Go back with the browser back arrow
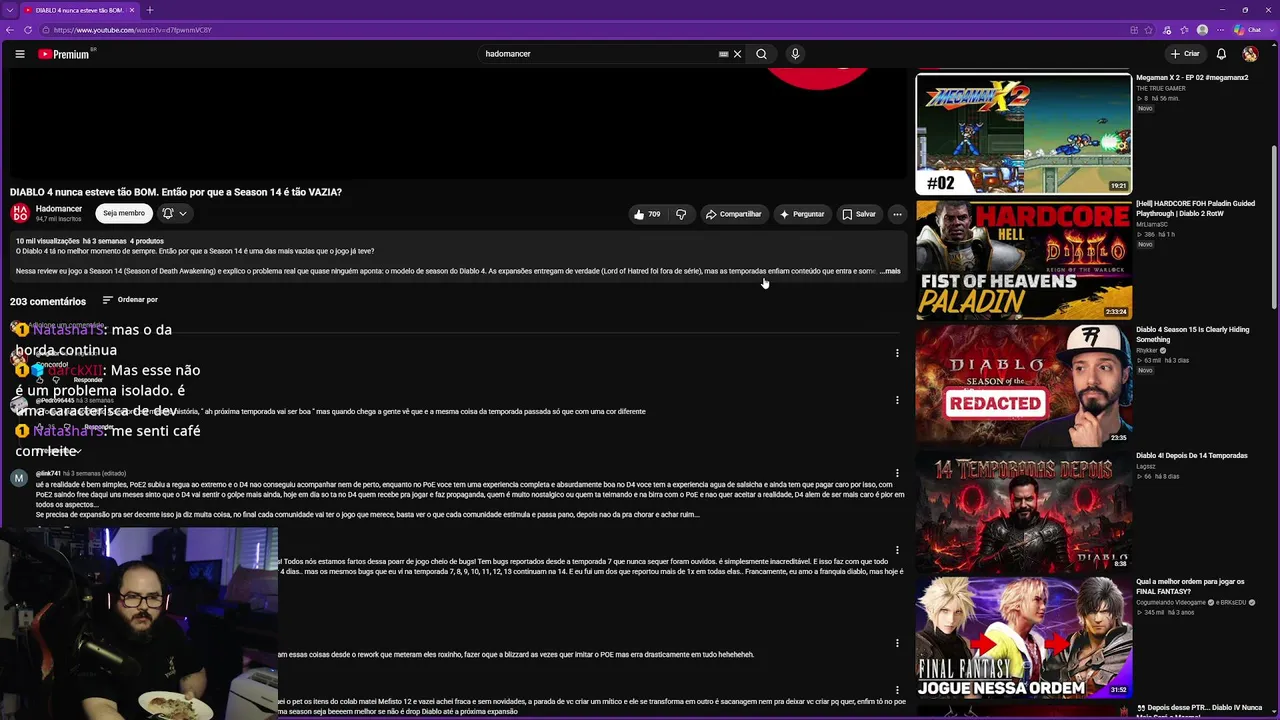 (10, 30)
